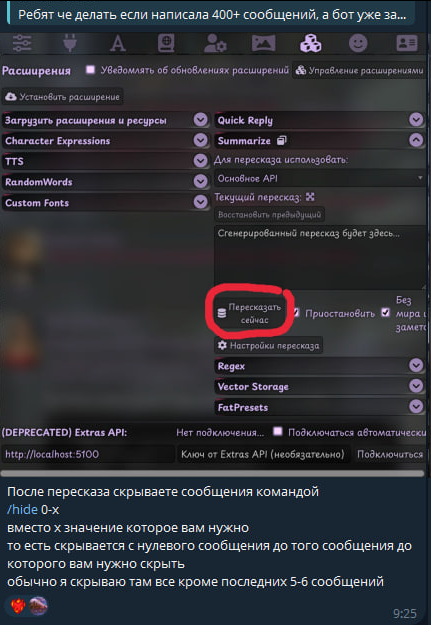Open the plug API connections icon
This screenshot has height=625, width=431.
coord(70,43)
